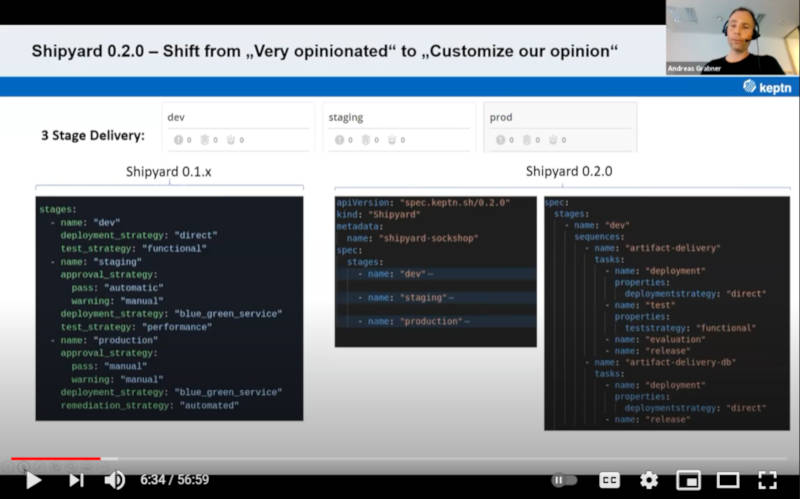800x499 pixels.
Task: Click 'name: "shipyard-sockshop"' line
Action: point(413,238)
